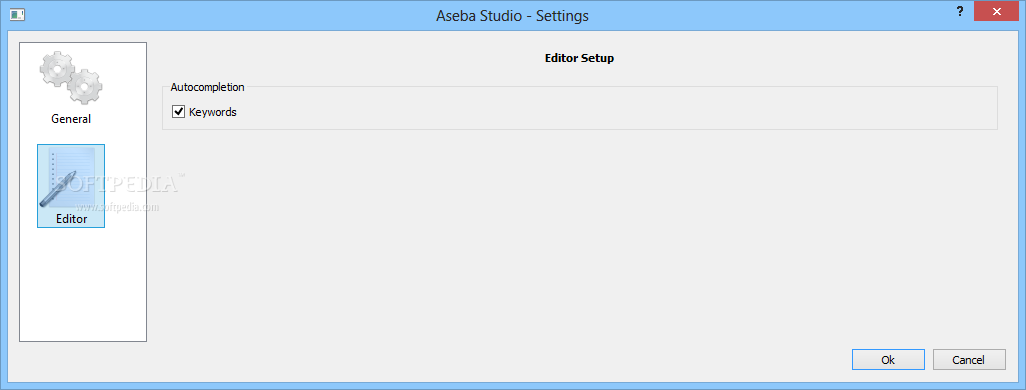Click the Aseba Studio title bar icon
1026x390 pixels.
(18, 14)
